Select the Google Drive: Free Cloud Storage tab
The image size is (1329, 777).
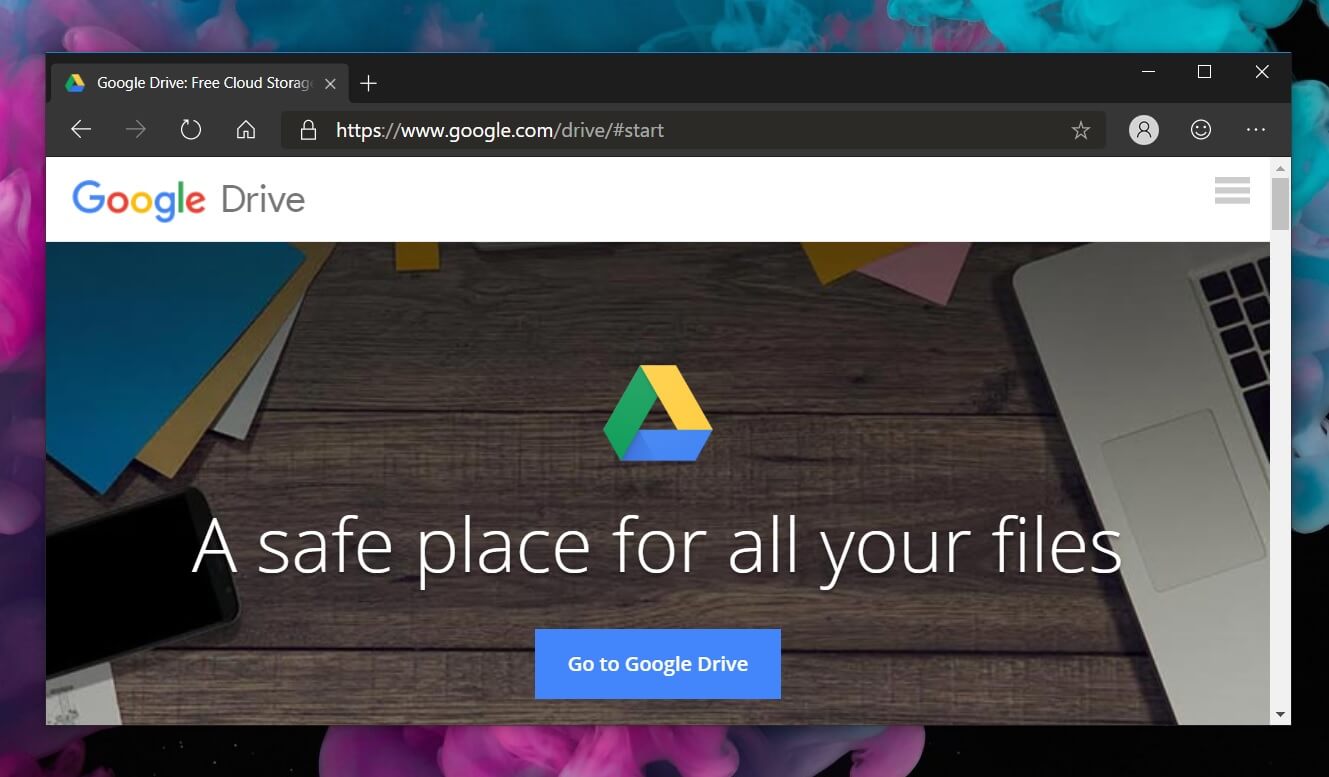coord(200,83)
